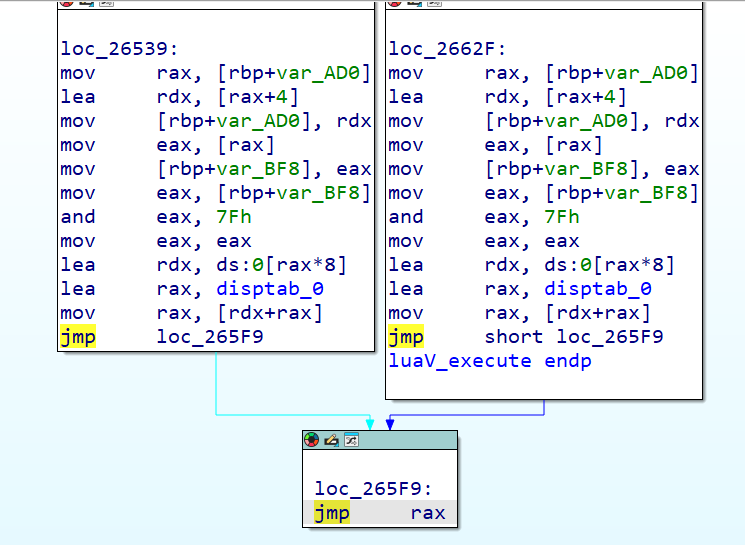
Task: Click mov eax, eax in loc_26539 block
Action: point(156,241)
